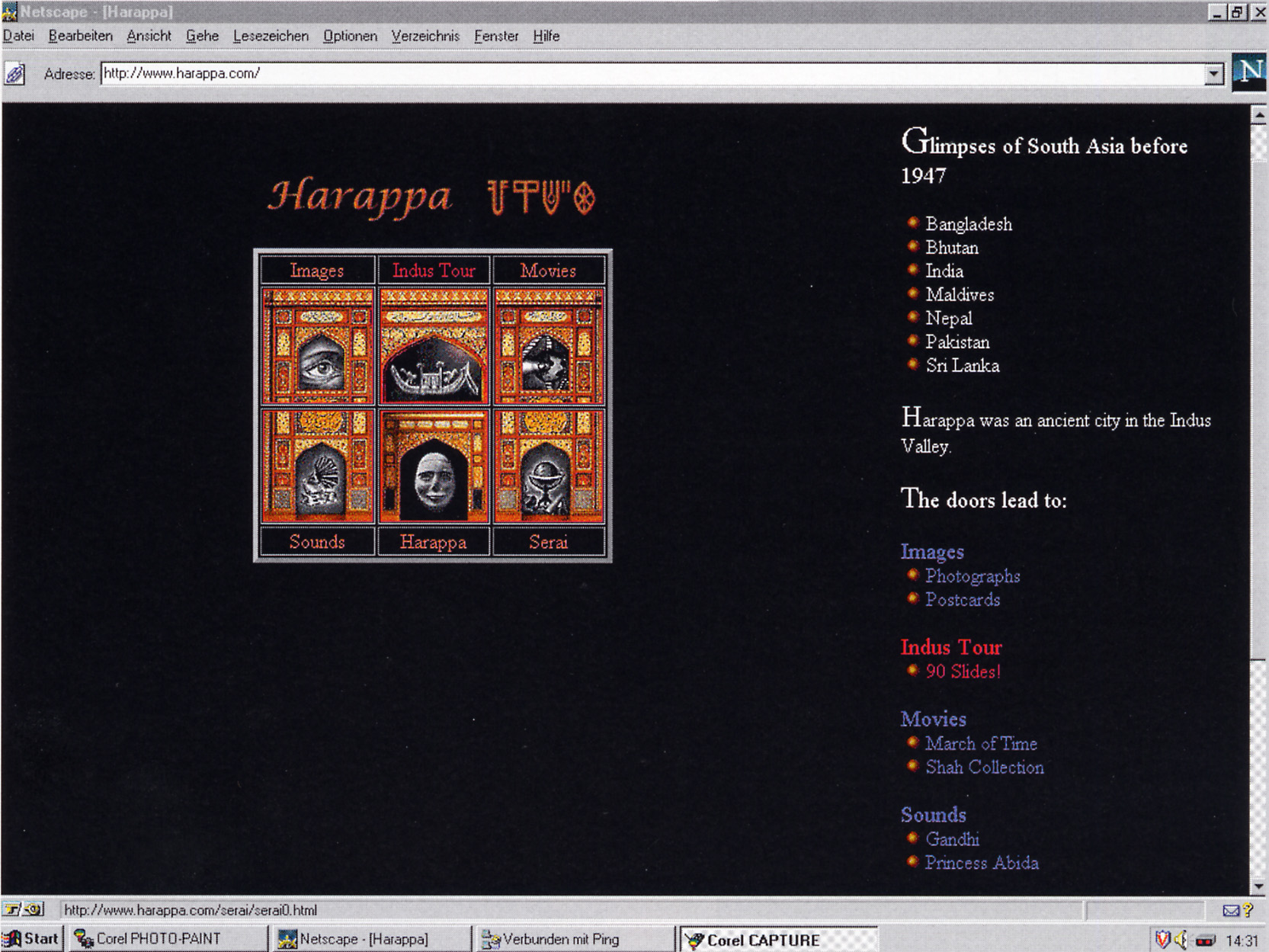Follow the Pakistan link
The width and height of the screenshot is (1269, 952).
[957, 342]
